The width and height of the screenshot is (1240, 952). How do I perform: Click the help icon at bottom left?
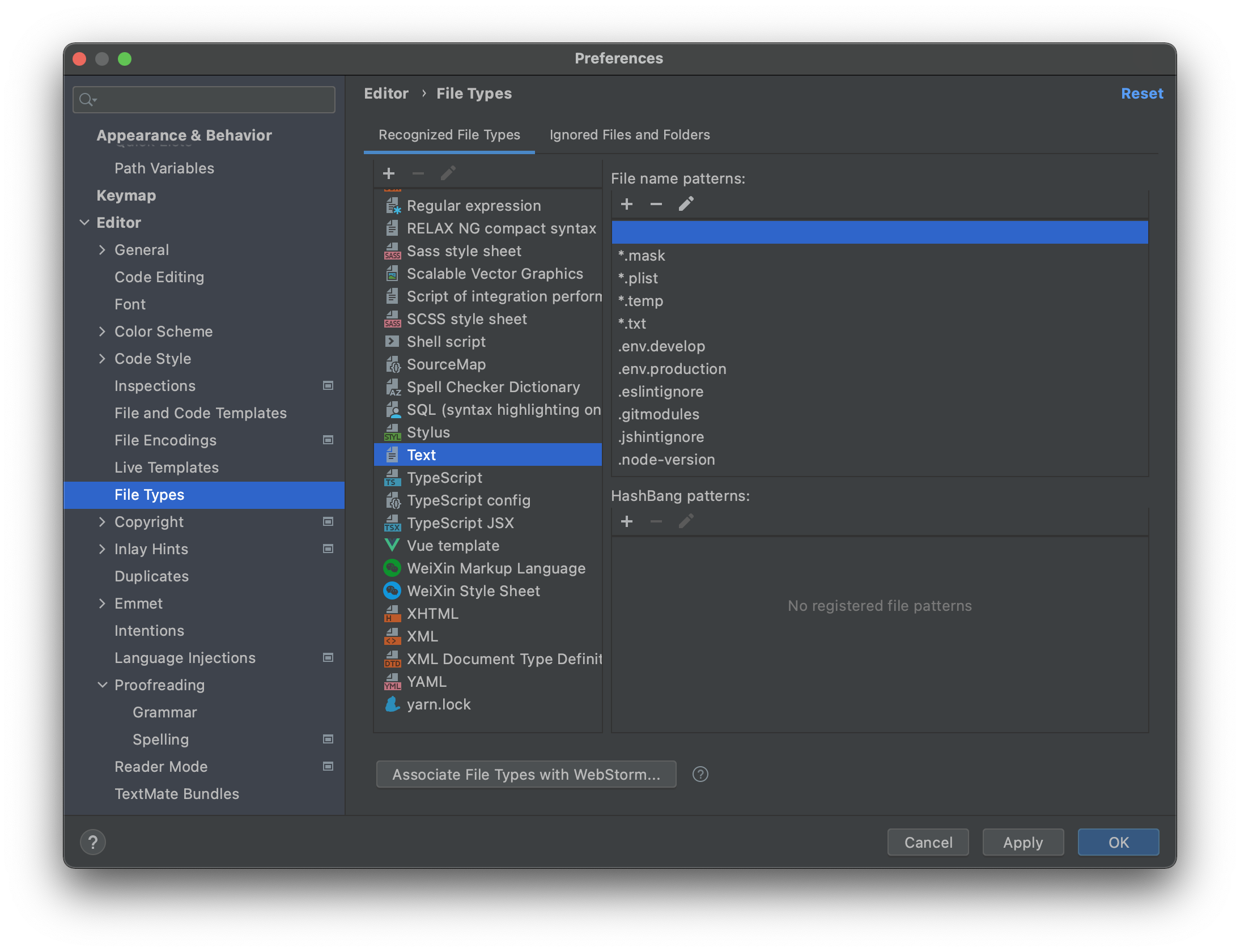coord(93,842)
